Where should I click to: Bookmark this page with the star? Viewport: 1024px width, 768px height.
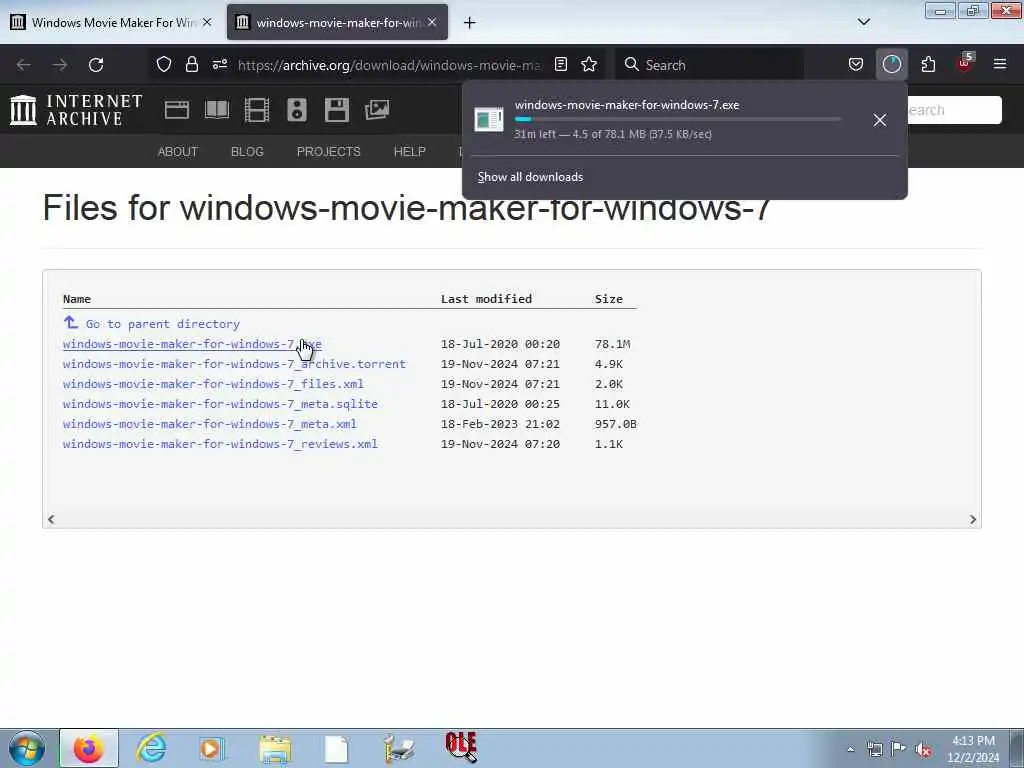(x=589, y=65)
